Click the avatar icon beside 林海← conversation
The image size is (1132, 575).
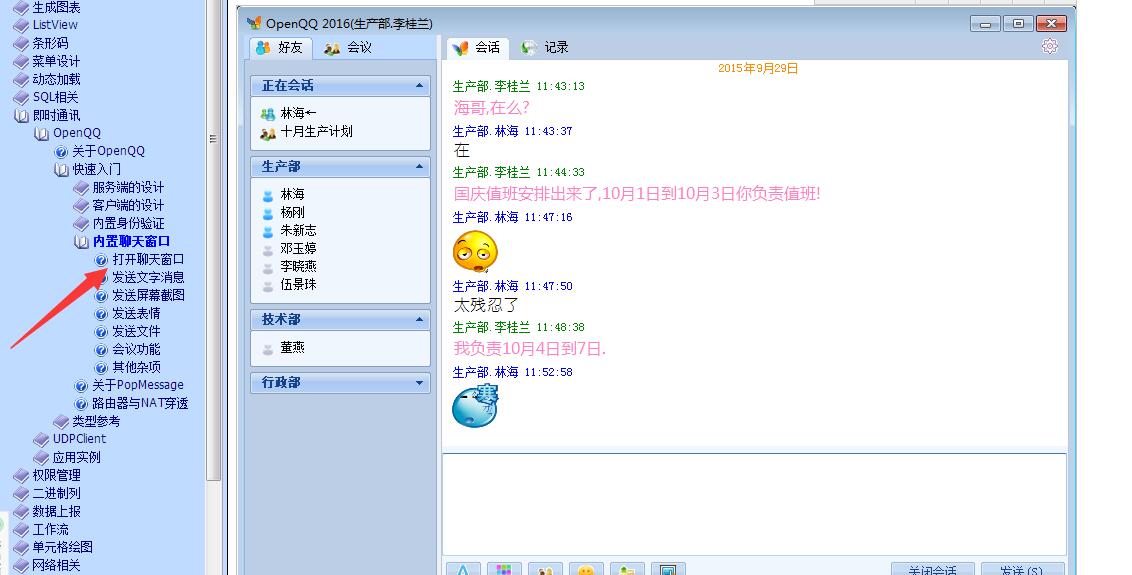click(x=268, y=114)
